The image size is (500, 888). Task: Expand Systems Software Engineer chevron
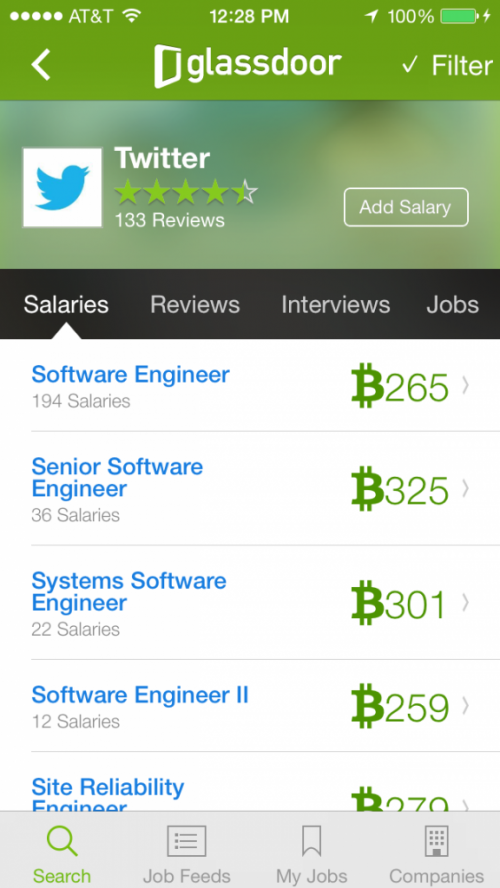point(465,603)
